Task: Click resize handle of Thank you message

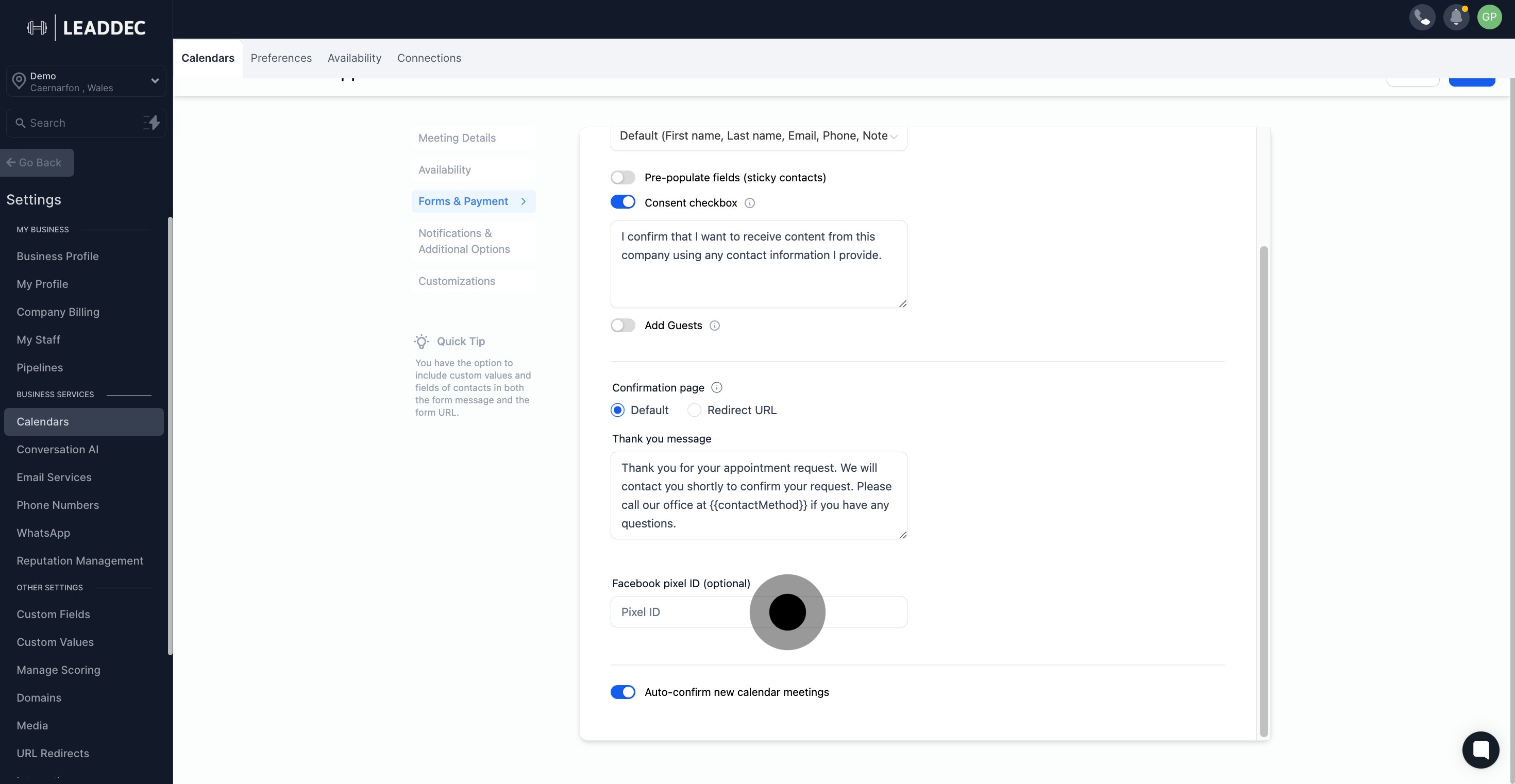Action: pyautogui.click(x=903, y=535)
